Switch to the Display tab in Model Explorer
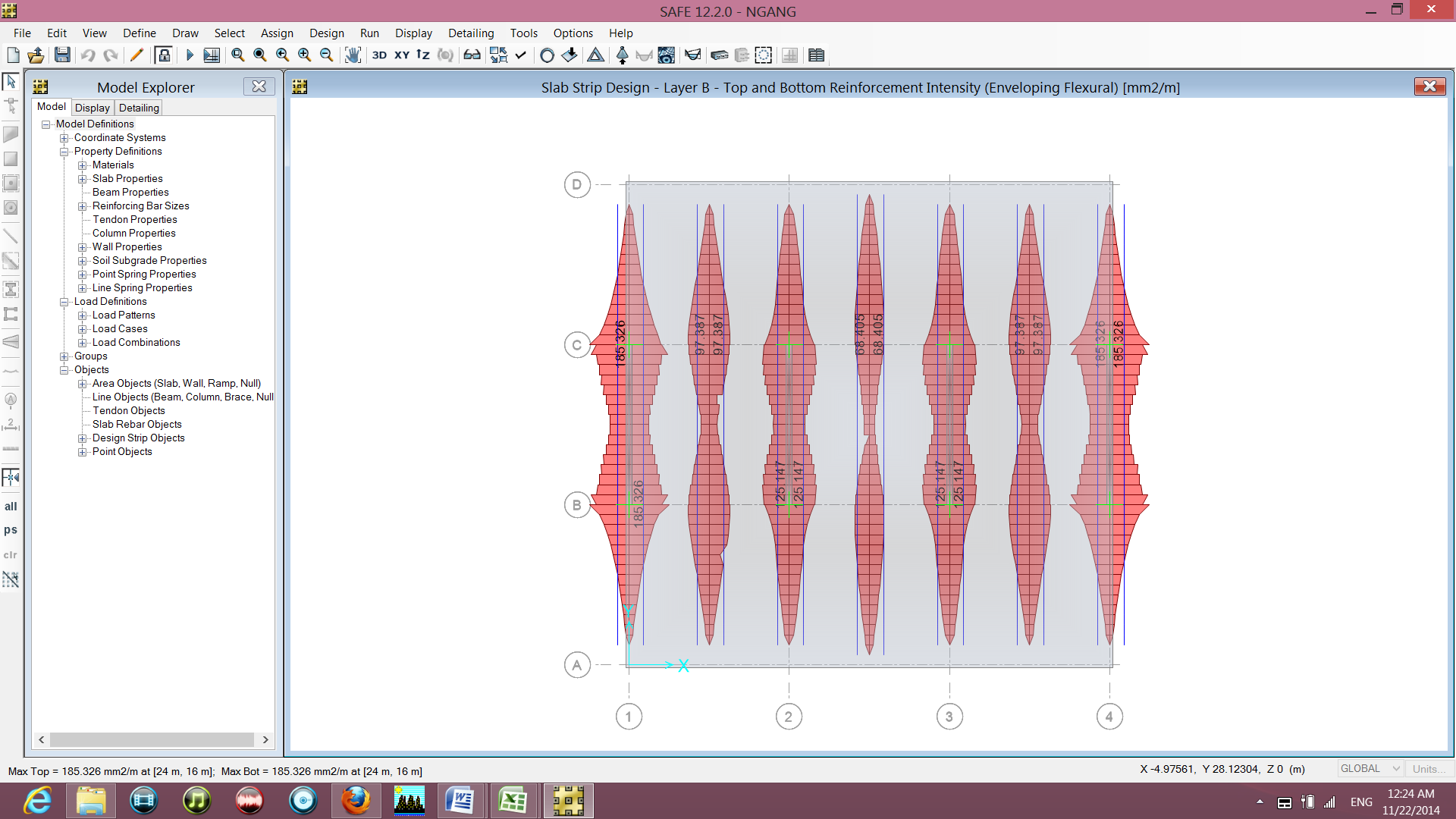The width and height of the screenshot is (1456, 819). (x=93, y=108)
